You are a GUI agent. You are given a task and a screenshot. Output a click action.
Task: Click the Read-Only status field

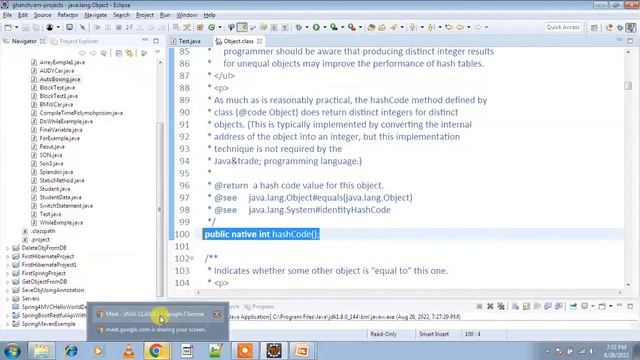click(x=383, y=334)
